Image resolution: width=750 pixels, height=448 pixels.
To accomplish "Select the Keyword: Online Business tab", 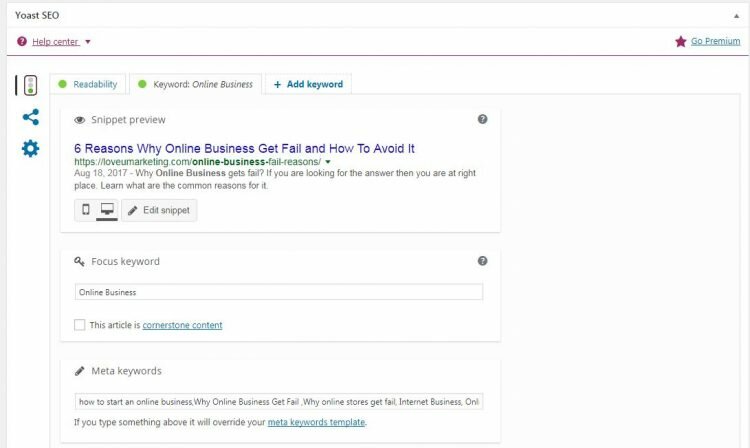I will coord(196,84).
